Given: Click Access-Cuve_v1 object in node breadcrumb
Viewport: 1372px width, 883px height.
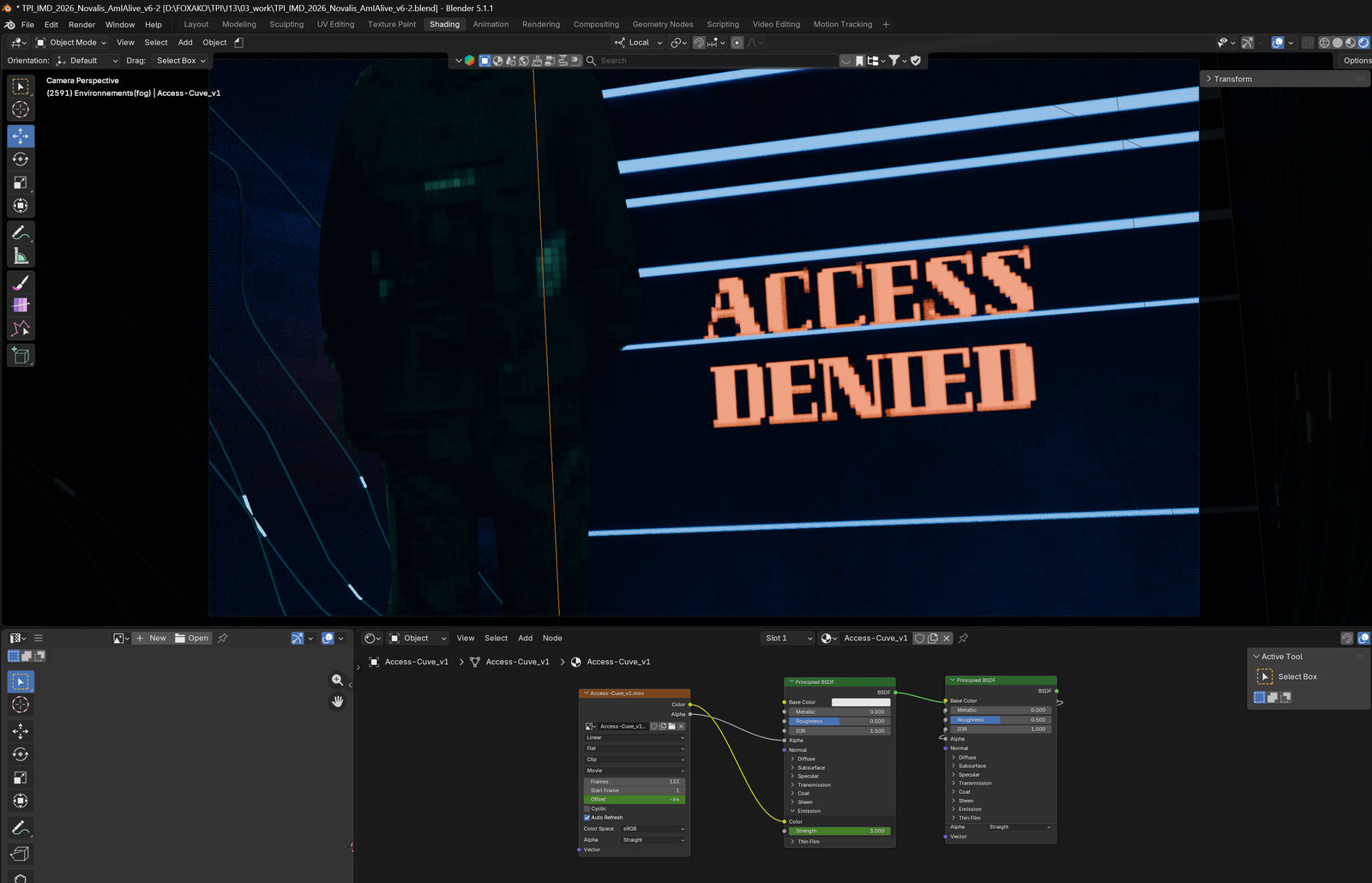Looking at the screenshot, I should click(409, 662).
